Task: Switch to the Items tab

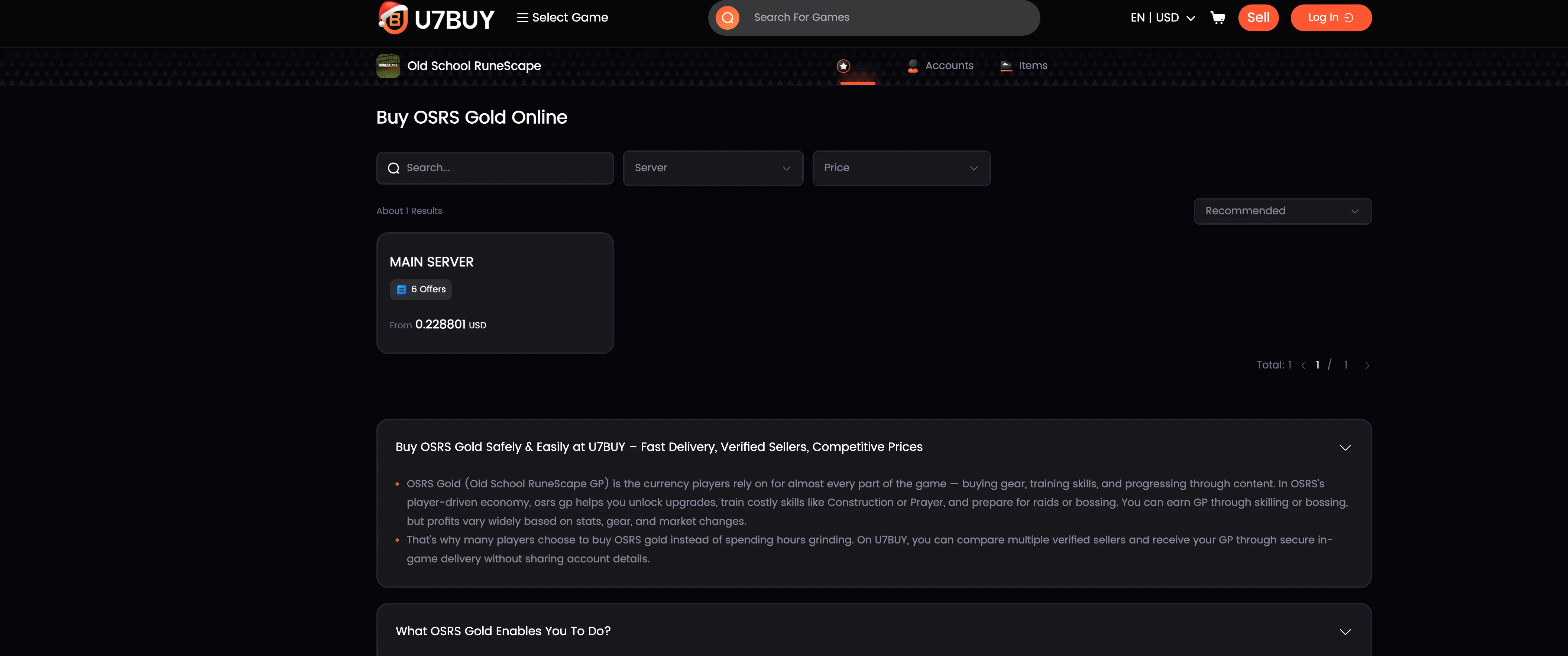Action: pyautogui.click(x=1024, y=66)
